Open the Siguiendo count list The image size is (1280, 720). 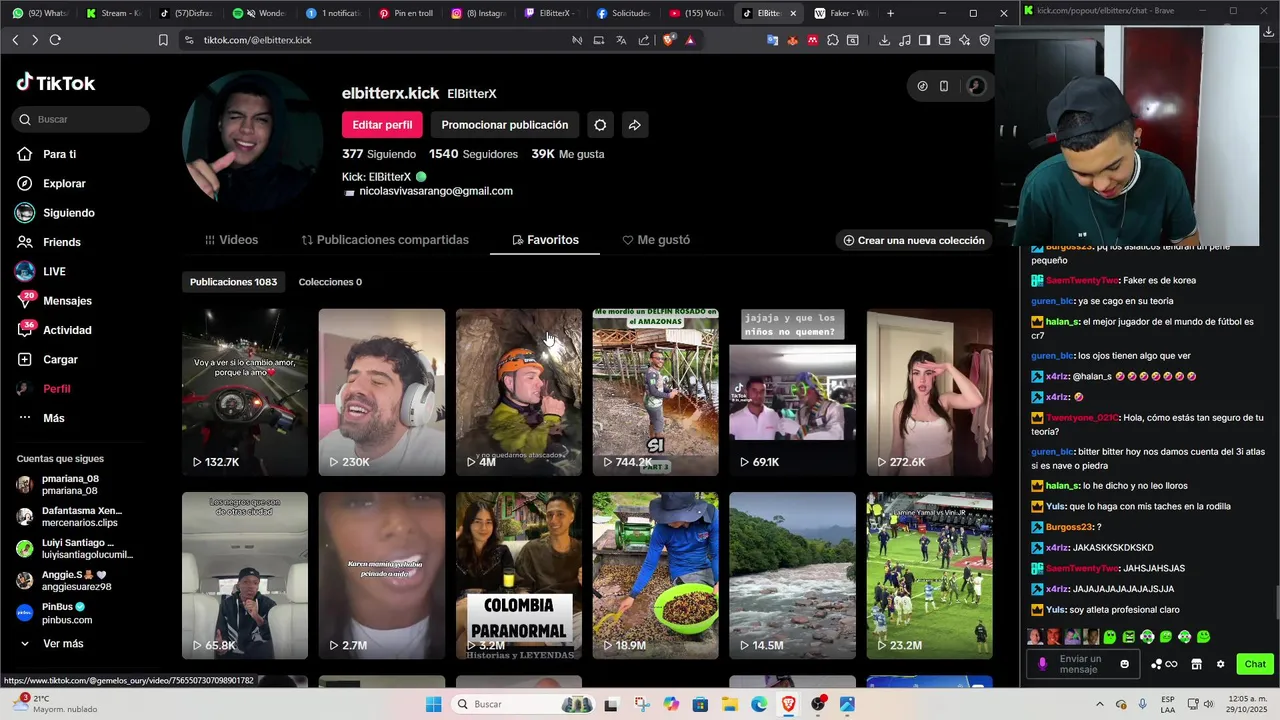[379, 154]
